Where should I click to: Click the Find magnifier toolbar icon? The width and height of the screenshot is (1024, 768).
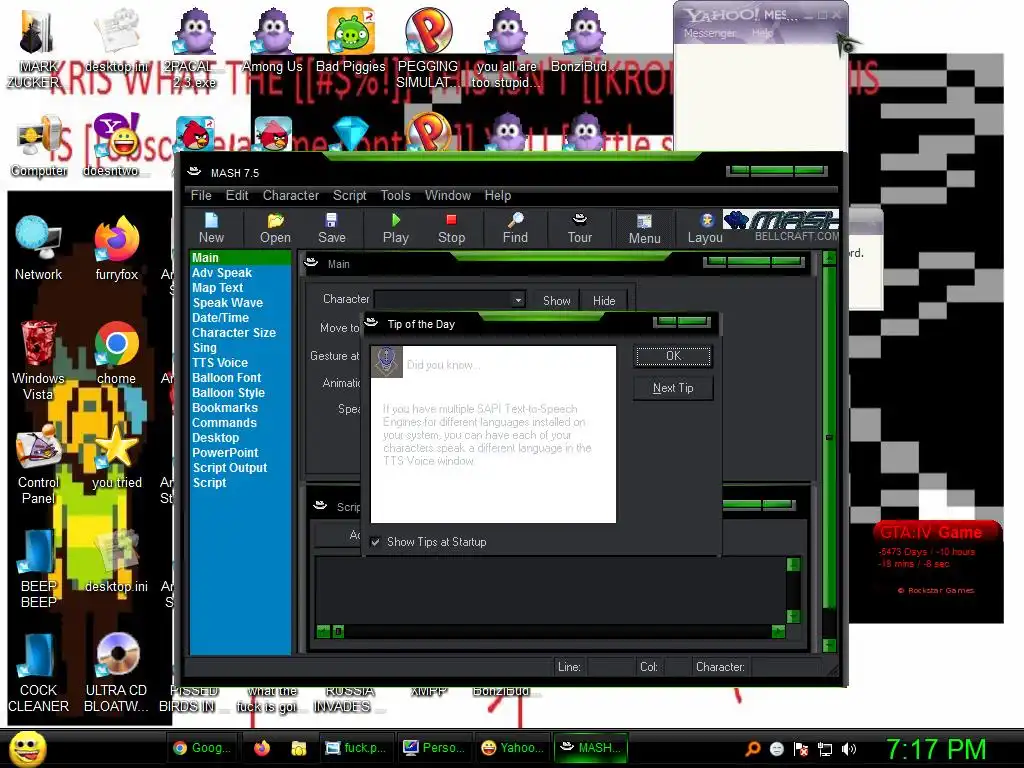515,228
